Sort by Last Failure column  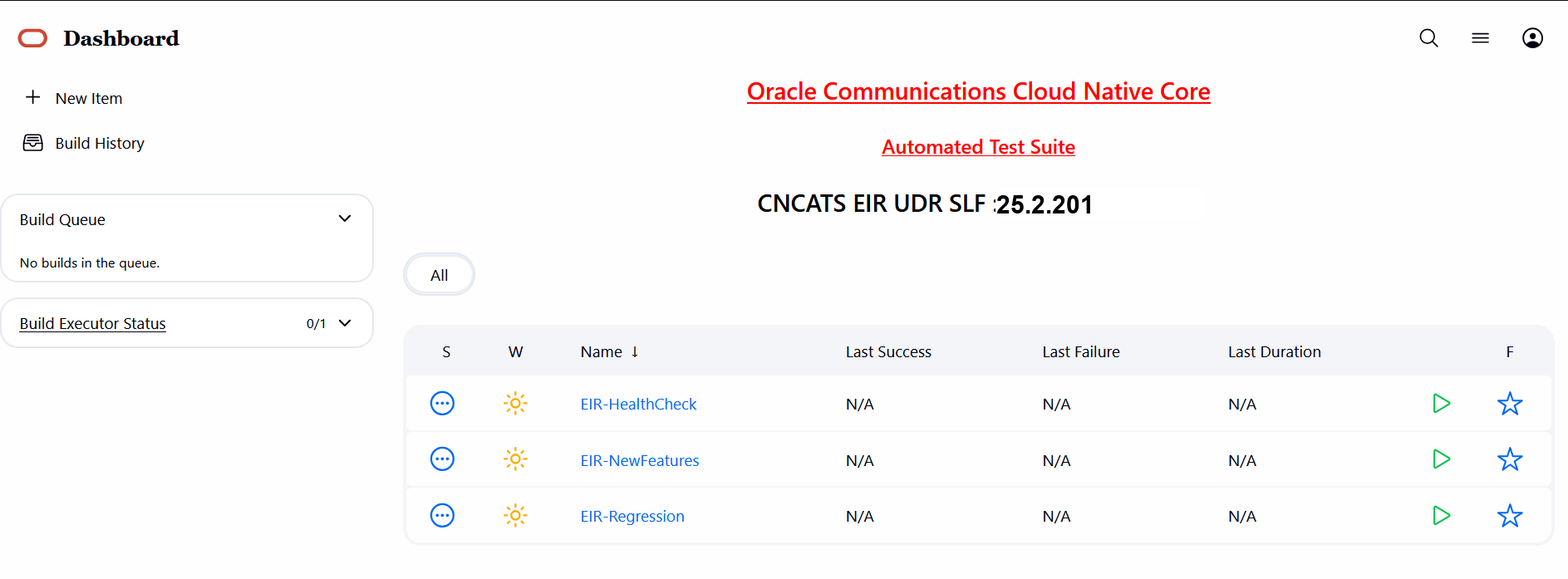pos(1081,352)
